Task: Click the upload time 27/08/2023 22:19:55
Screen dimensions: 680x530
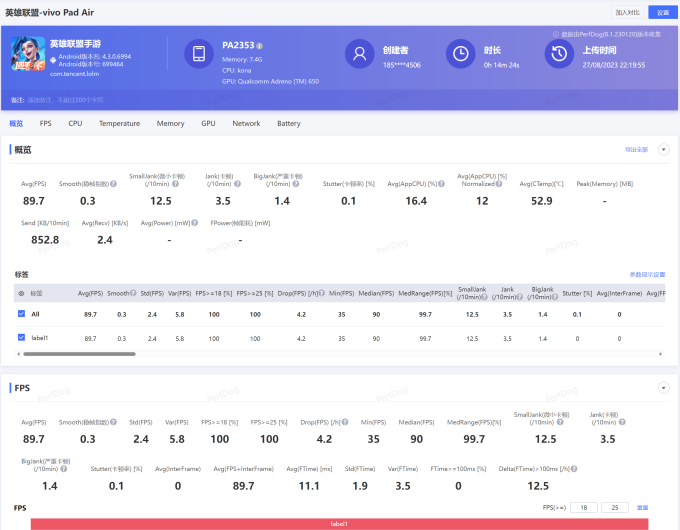Action: pyautogui.click(x=614, y=65)
